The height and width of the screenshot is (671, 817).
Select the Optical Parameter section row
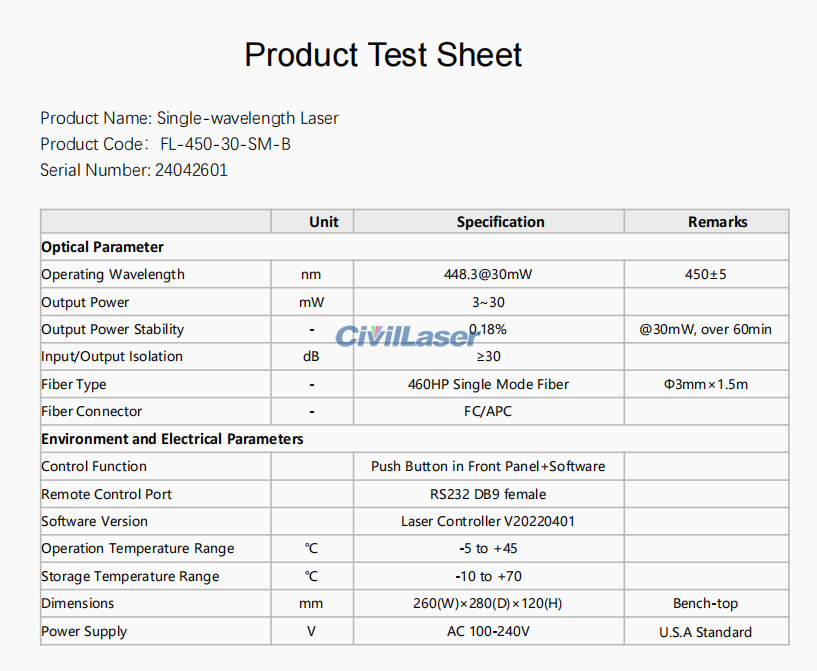pyautogui.click(x=415, y=247)
